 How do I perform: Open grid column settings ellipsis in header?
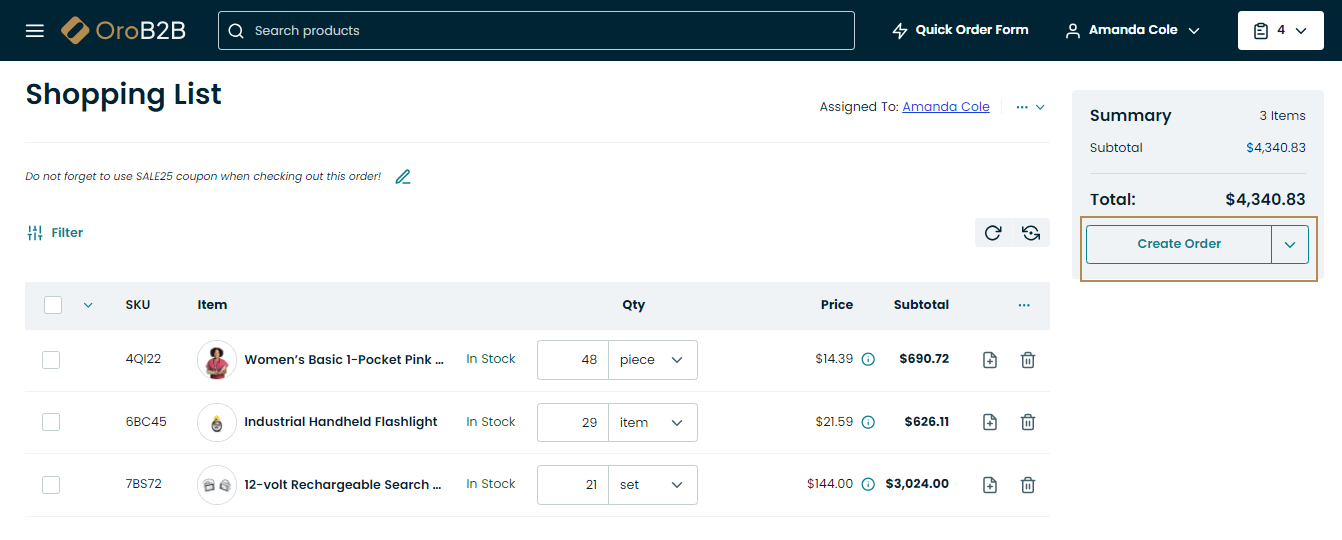point(1023,305)
